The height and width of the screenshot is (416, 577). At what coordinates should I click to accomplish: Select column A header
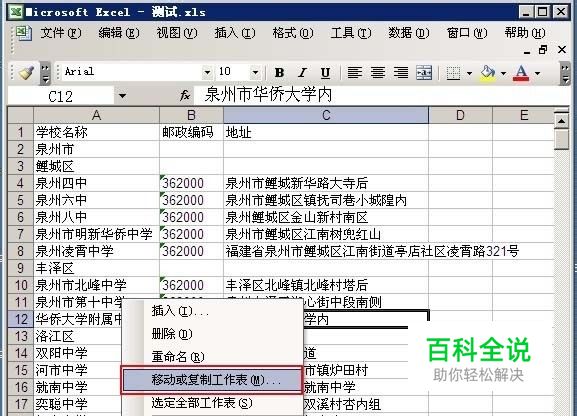96,115
